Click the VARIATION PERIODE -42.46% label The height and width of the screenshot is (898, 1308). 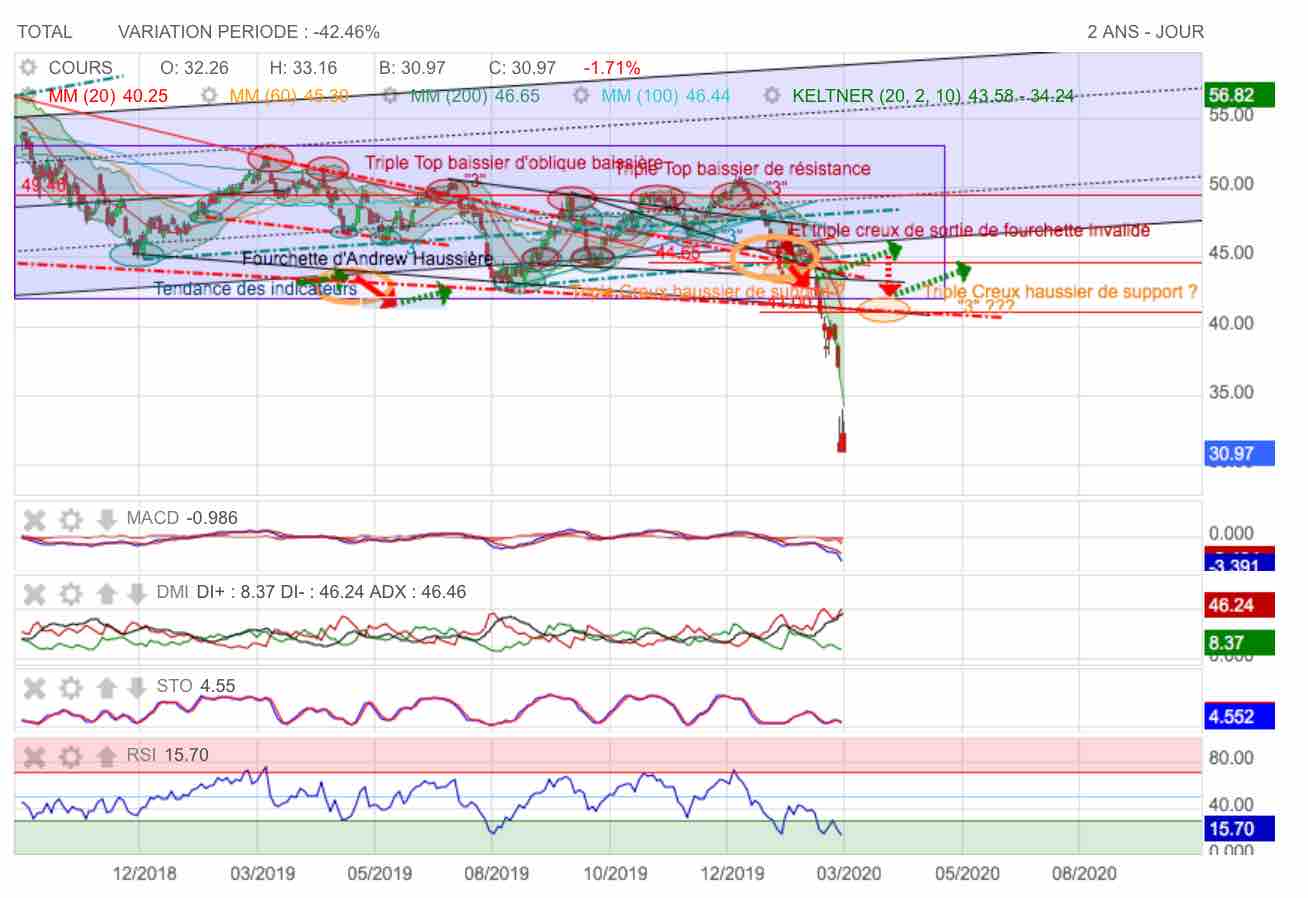click(248, 32)
